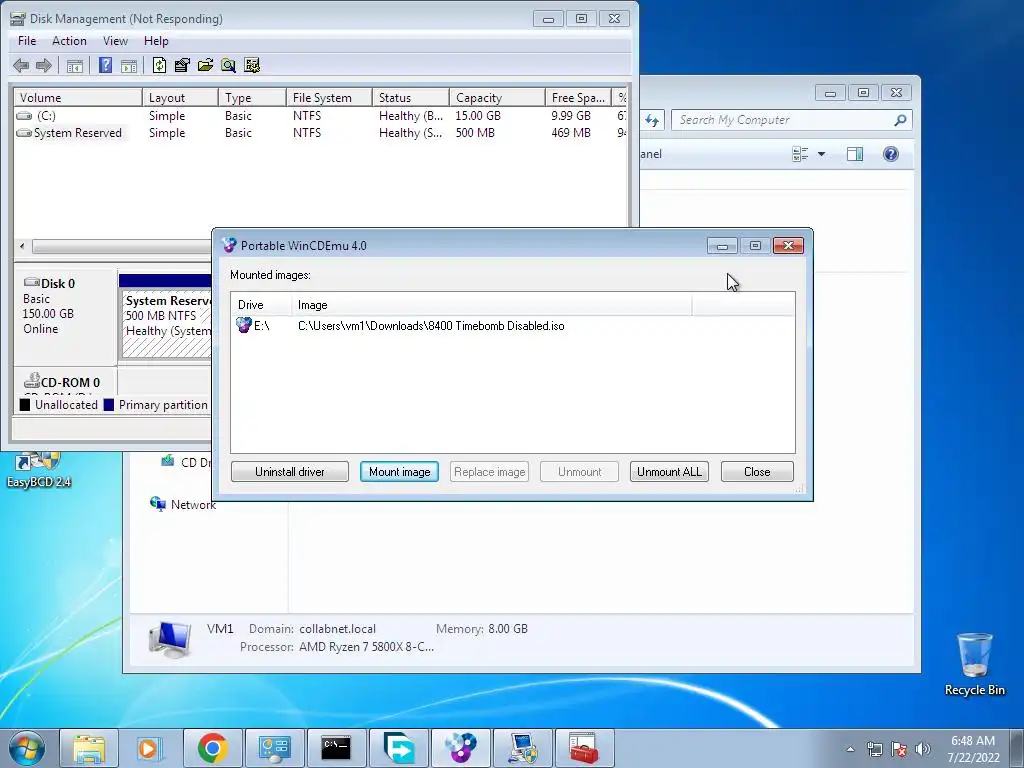Open the red toolbox taskbar icon
Image resolution: width=1024 pixels, height=768 pixels.
tap(583, 748)
